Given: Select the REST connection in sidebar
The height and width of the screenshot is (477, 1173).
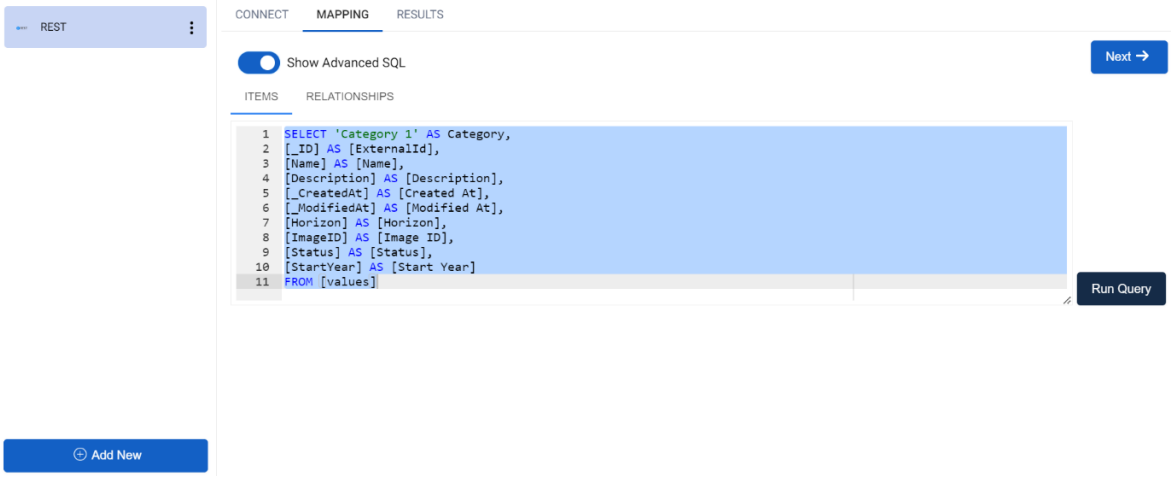Looking at the screenshot, I should [100, 28].
